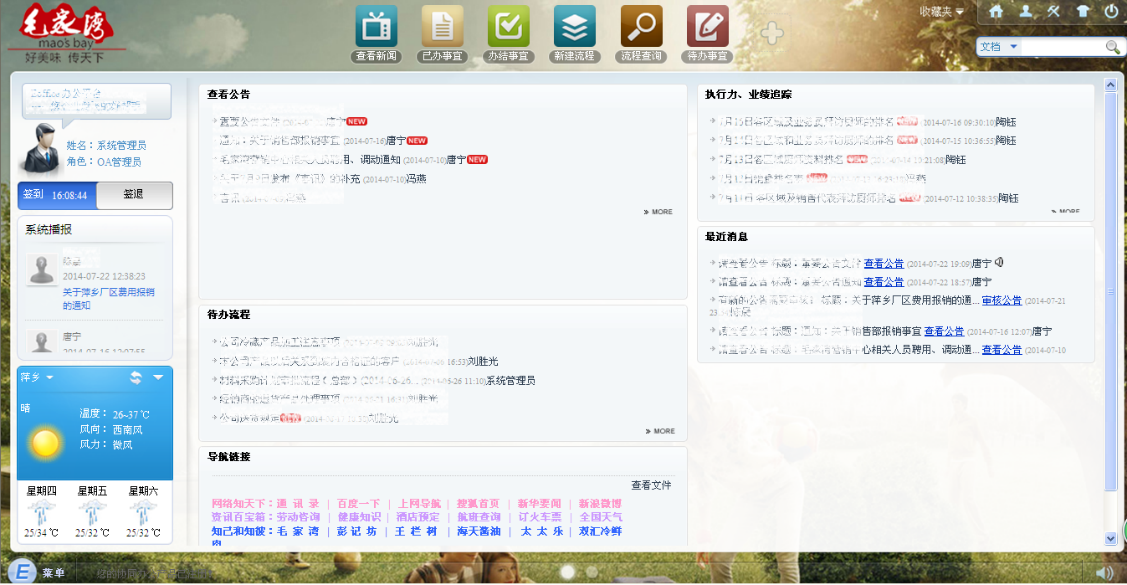Toggle sound with the speaker icon
This screenshot has width=1127, height=585.
[1104, 572]
